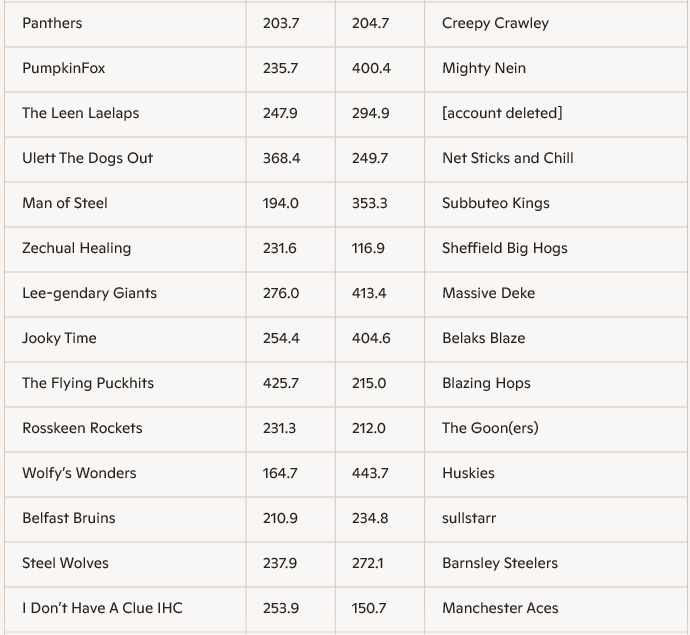Select Sheffield Big Hogs cell
Screen dimensions: 690x635
point(505,248)
